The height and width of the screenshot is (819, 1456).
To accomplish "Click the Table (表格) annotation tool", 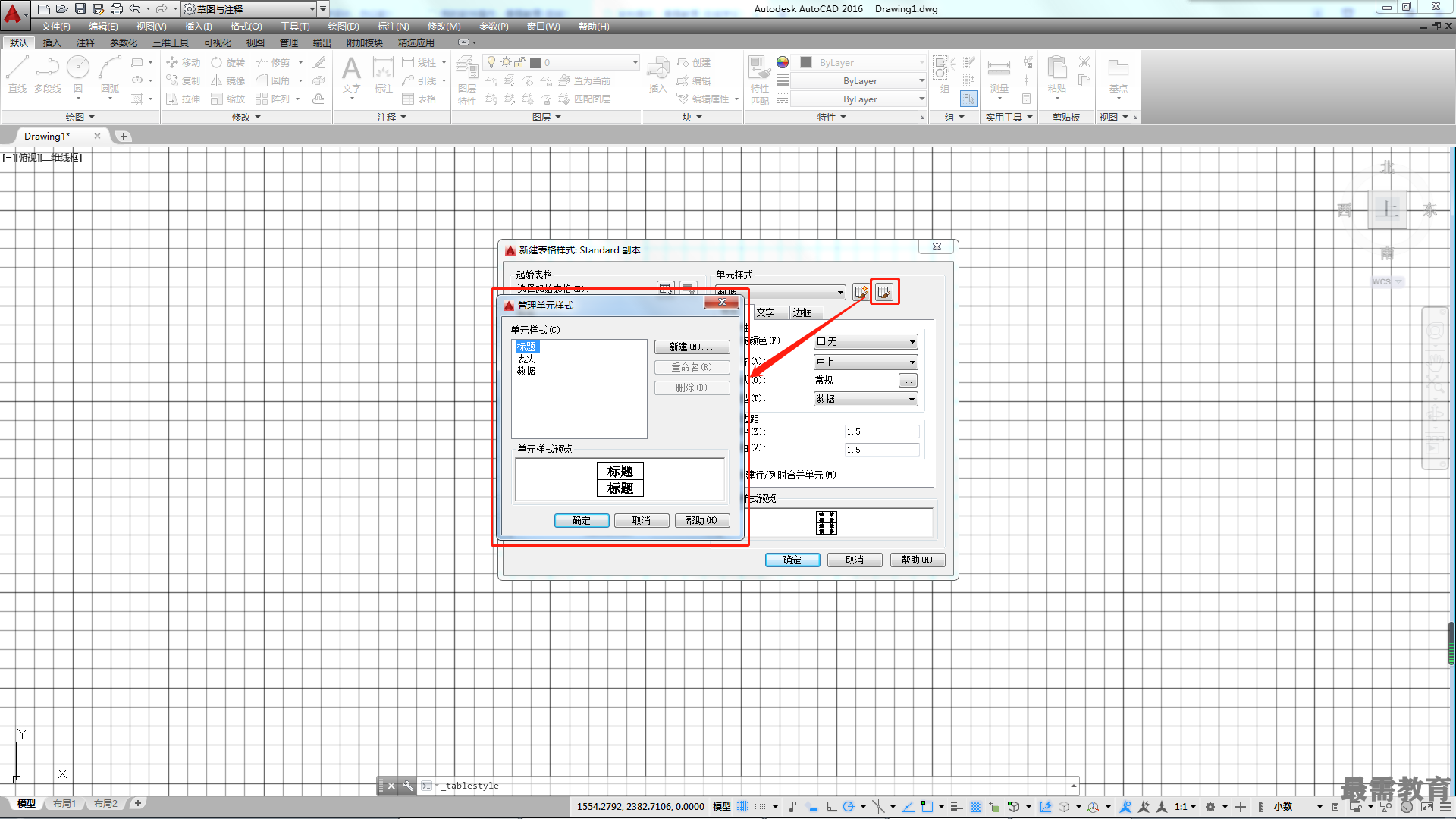I will (x=419, y=99).
